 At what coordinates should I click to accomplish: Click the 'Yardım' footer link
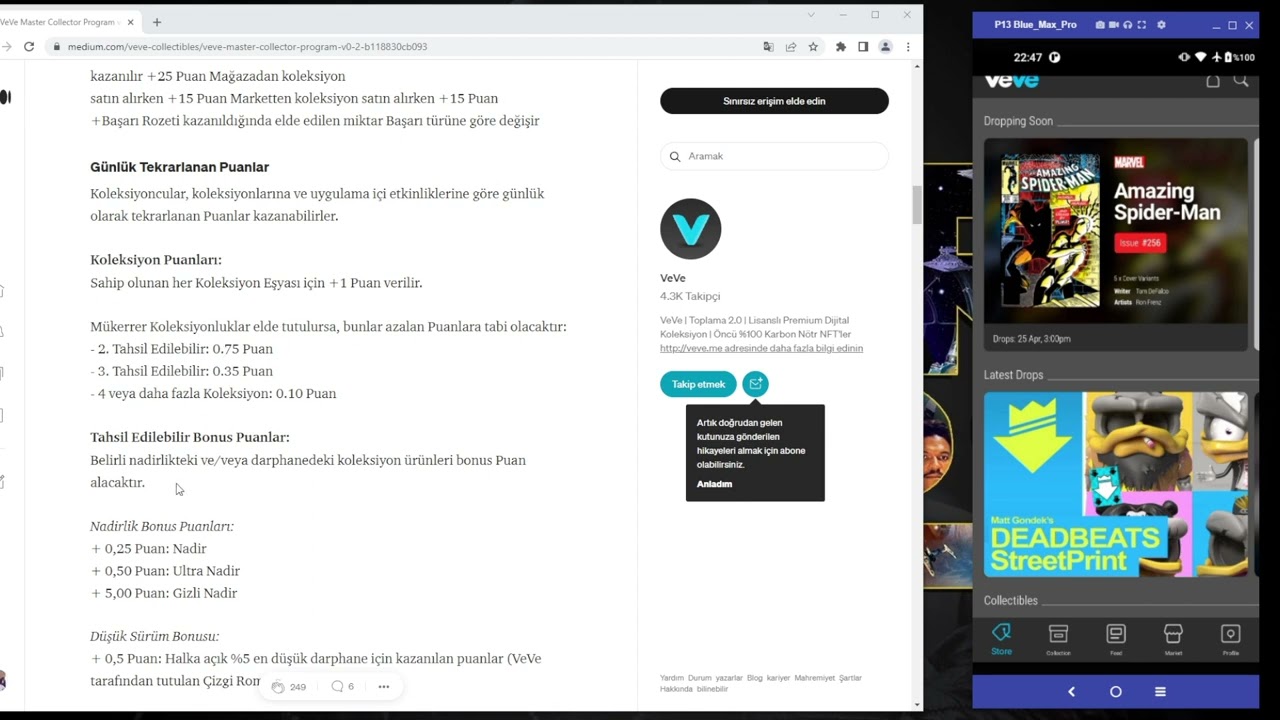click(672, 678)
